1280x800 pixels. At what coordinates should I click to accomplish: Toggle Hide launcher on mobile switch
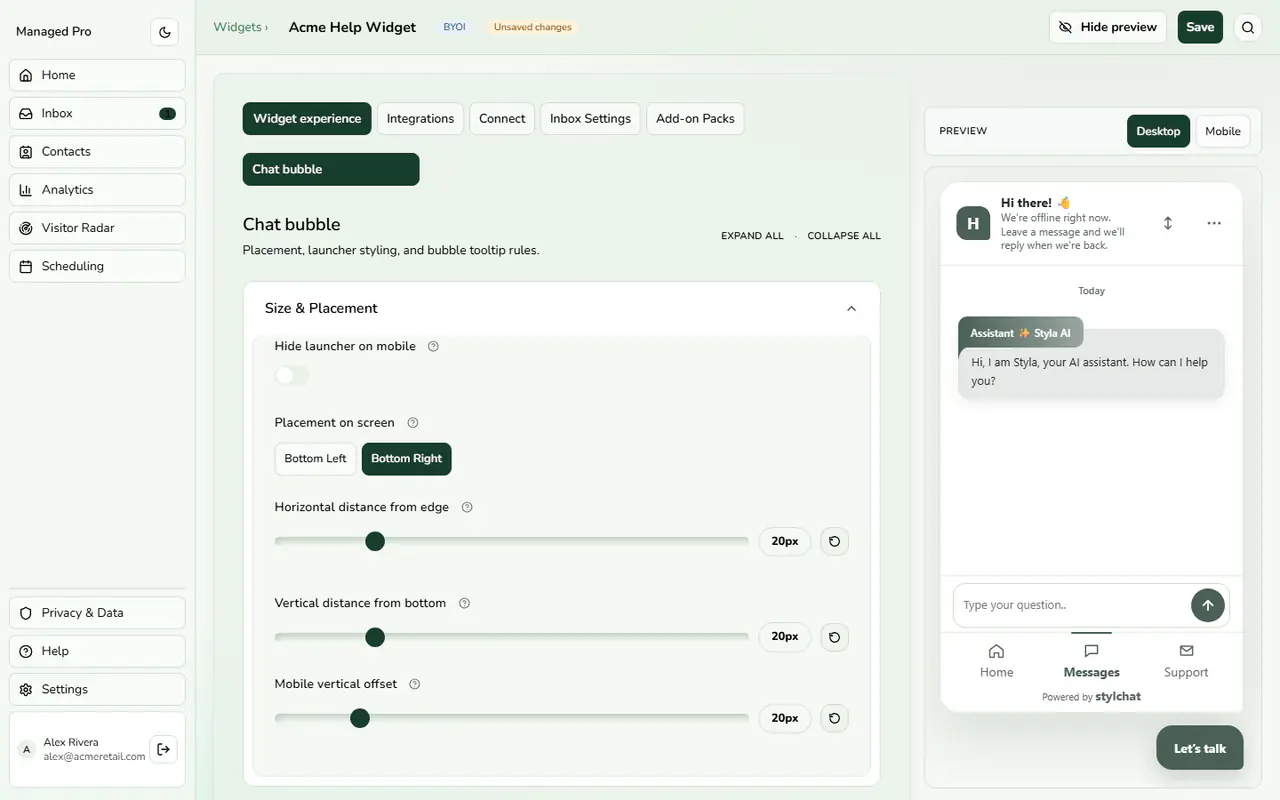[x=292, y=376]
